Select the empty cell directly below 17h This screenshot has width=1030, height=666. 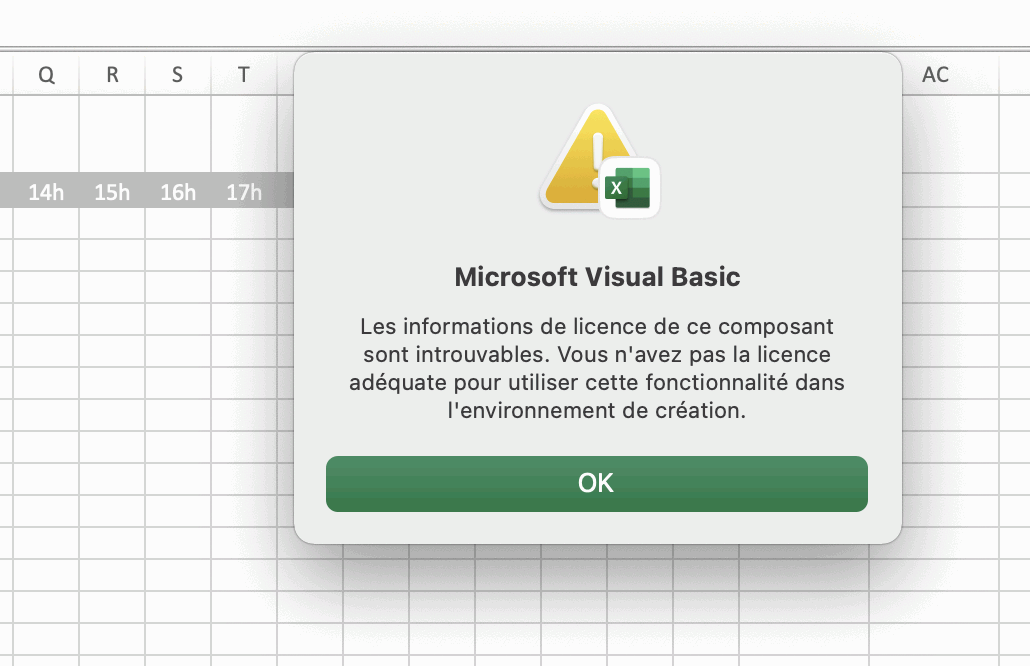coord(244,223)
